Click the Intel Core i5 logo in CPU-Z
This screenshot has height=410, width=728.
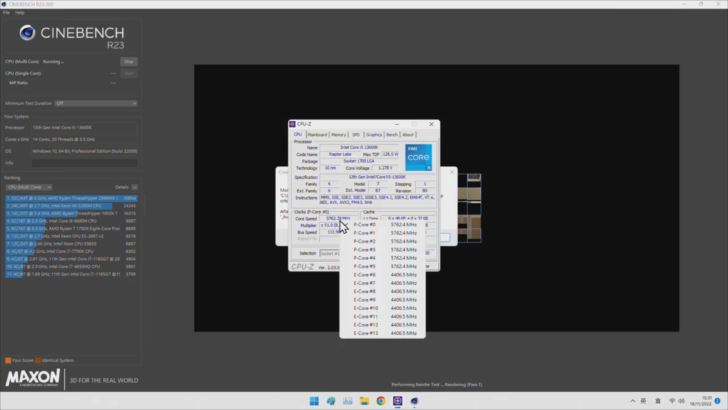pyautogui.click(x=418, y=157)
